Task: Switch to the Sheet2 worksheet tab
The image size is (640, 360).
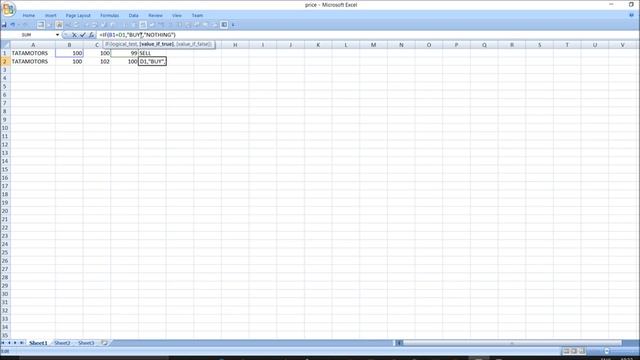Action: coord(62,343)
